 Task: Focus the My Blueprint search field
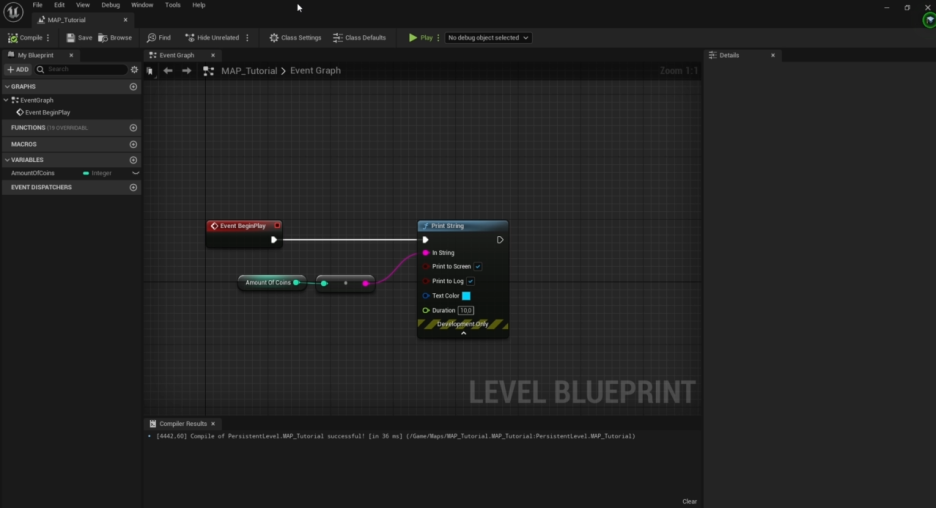click(x=81, y=69)
